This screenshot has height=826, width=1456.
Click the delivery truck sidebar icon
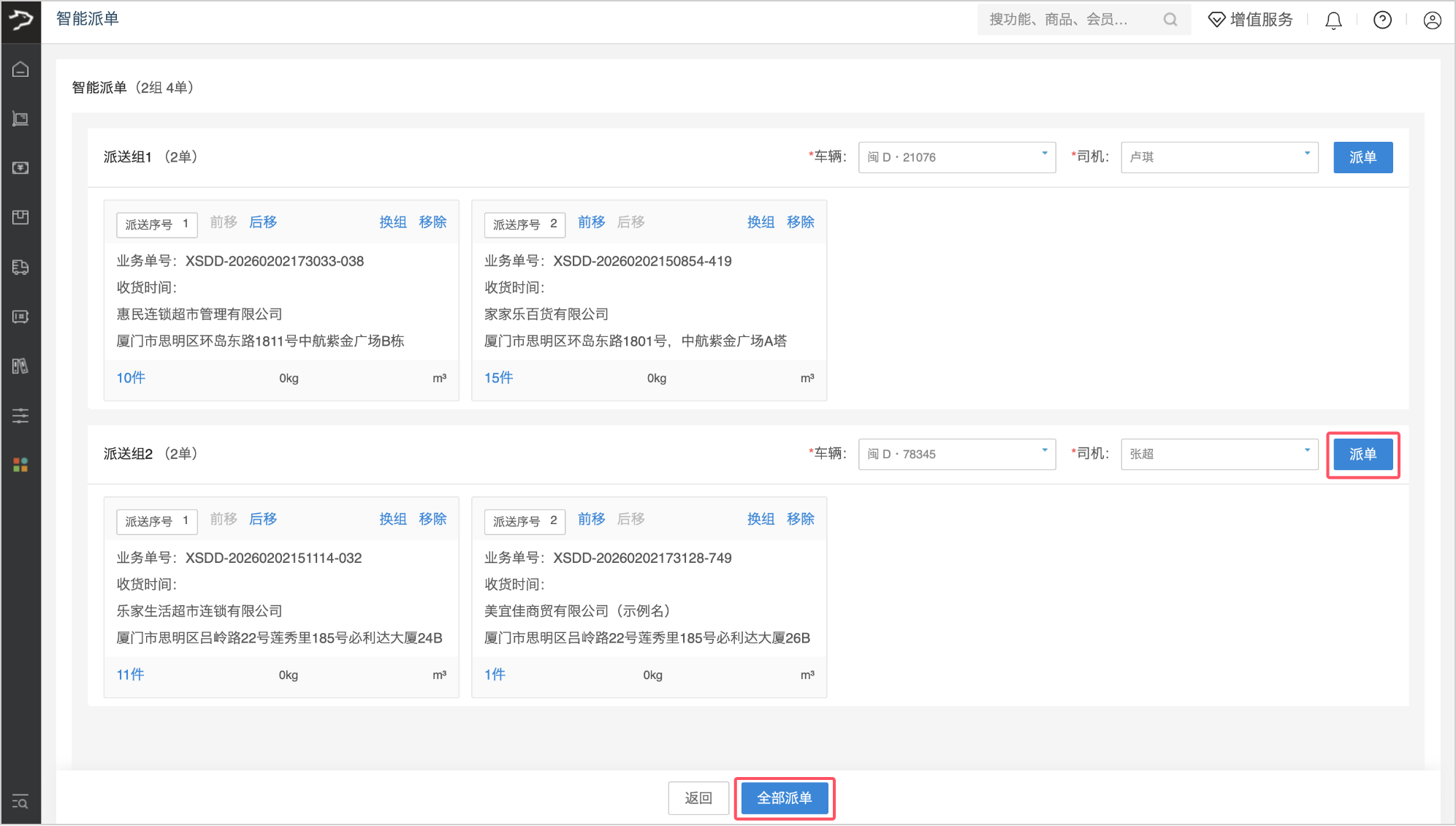click(20, 267)
